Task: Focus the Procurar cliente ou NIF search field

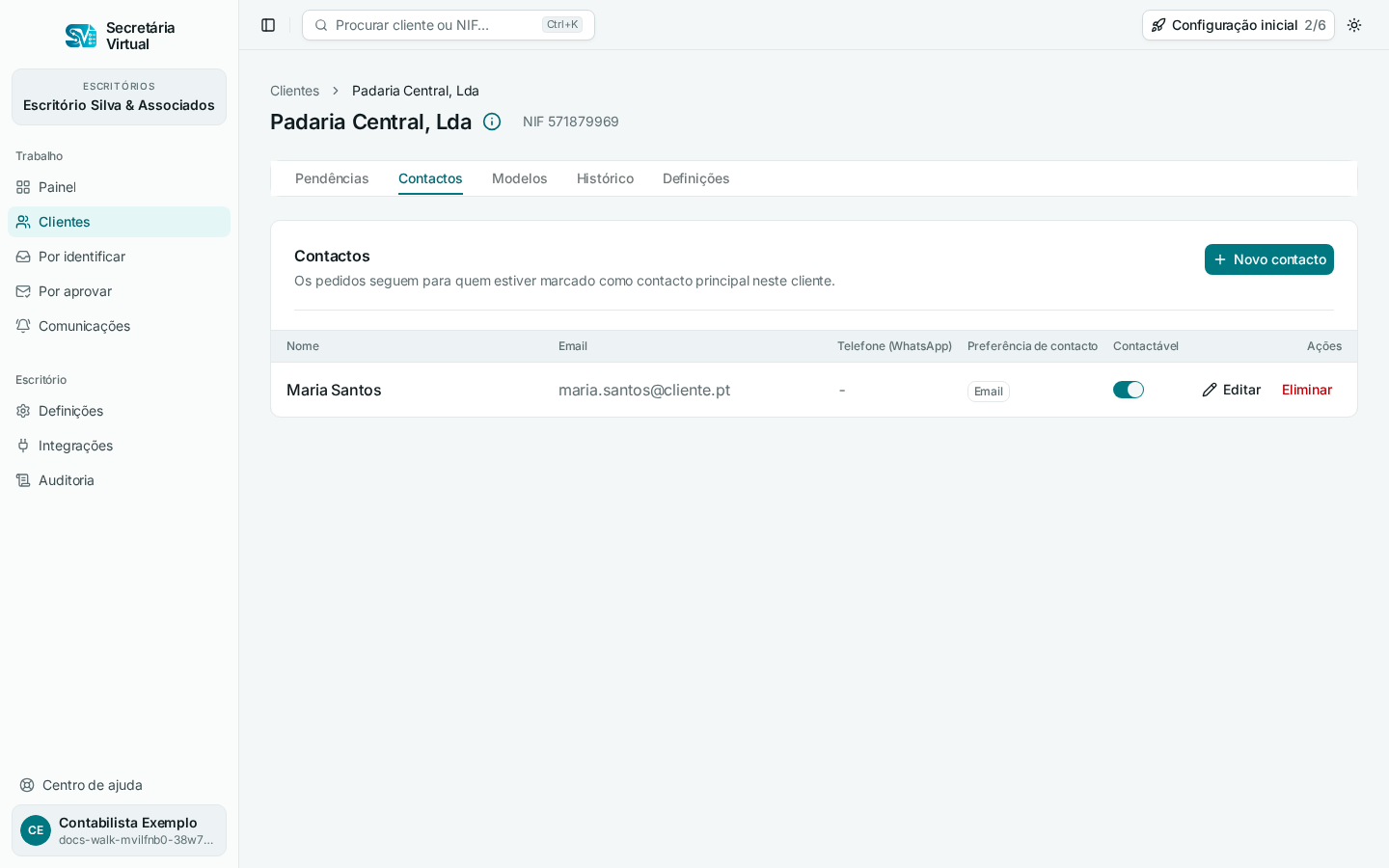Action: point(449,25)
